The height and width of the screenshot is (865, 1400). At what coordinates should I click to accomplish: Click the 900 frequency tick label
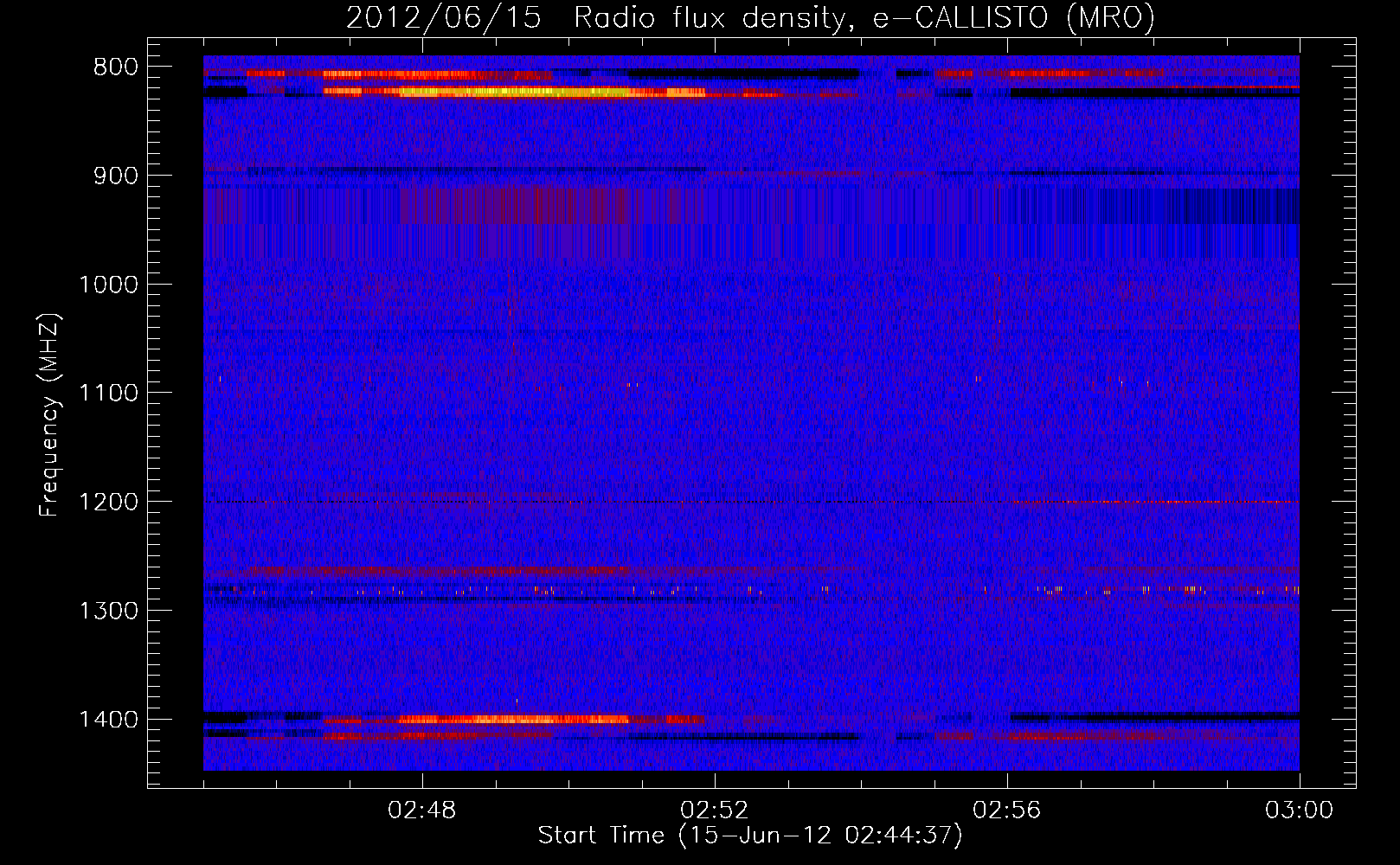pos(116,176)
